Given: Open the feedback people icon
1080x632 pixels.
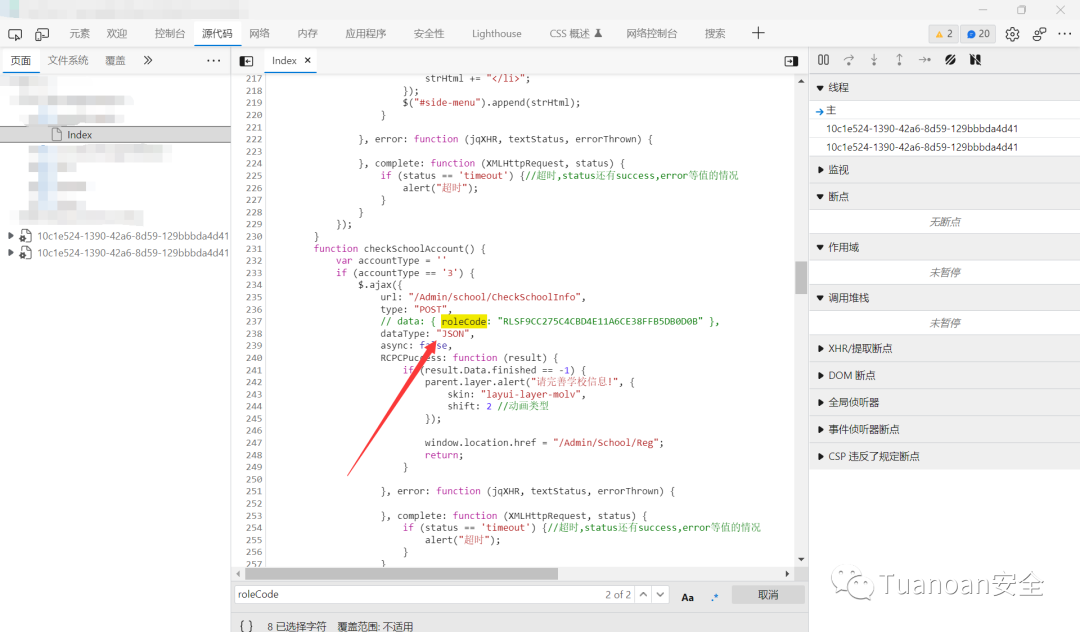Looking at the screenshot, I should 1039,34.
